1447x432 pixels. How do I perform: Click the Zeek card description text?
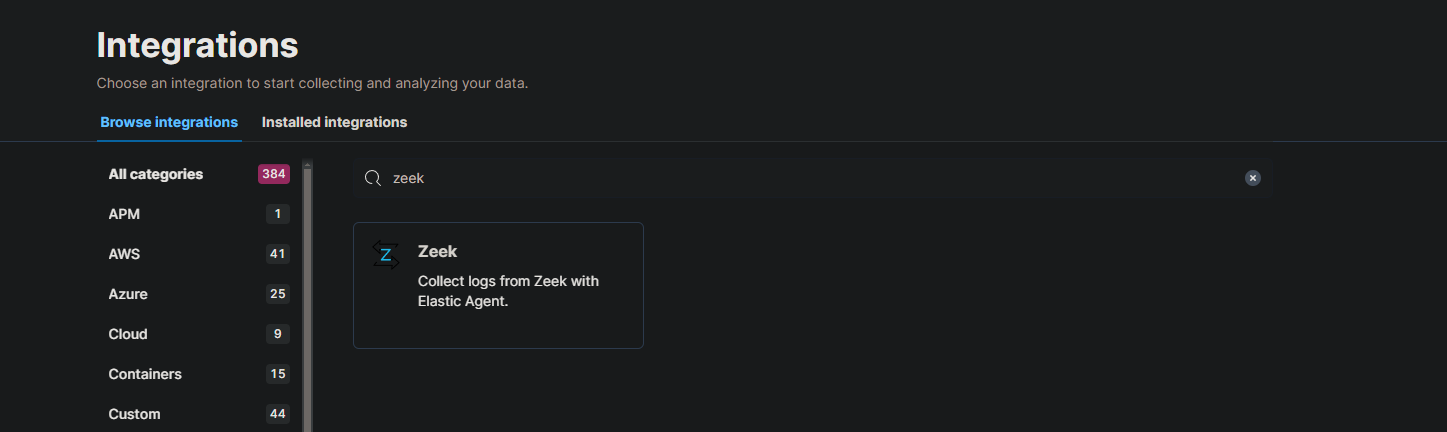508,291
